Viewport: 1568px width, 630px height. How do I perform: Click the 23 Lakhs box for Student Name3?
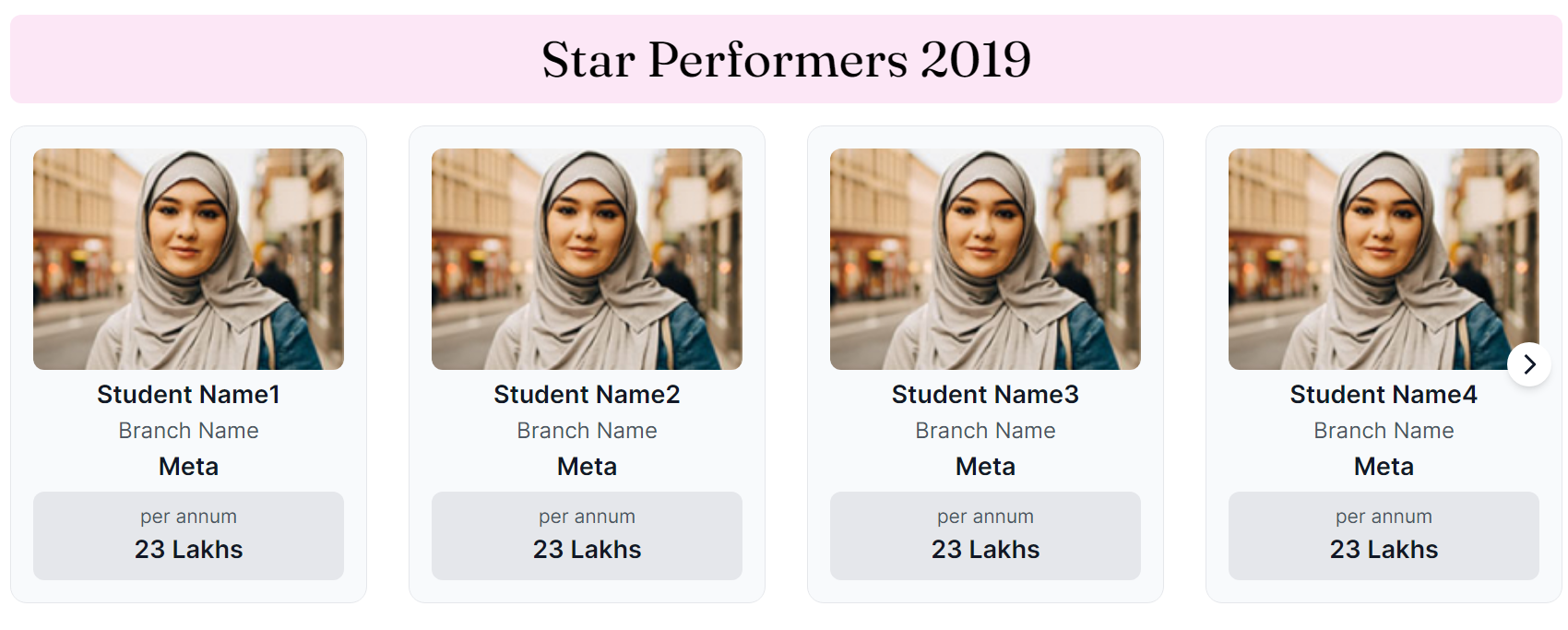(x=985, y=536)
